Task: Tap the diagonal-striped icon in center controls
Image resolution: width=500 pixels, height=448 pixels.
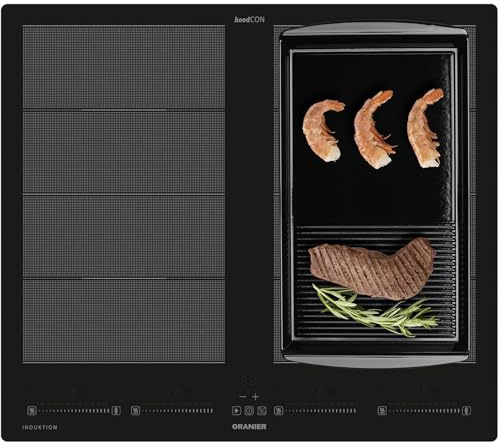Action: click(x=262, y=410)
